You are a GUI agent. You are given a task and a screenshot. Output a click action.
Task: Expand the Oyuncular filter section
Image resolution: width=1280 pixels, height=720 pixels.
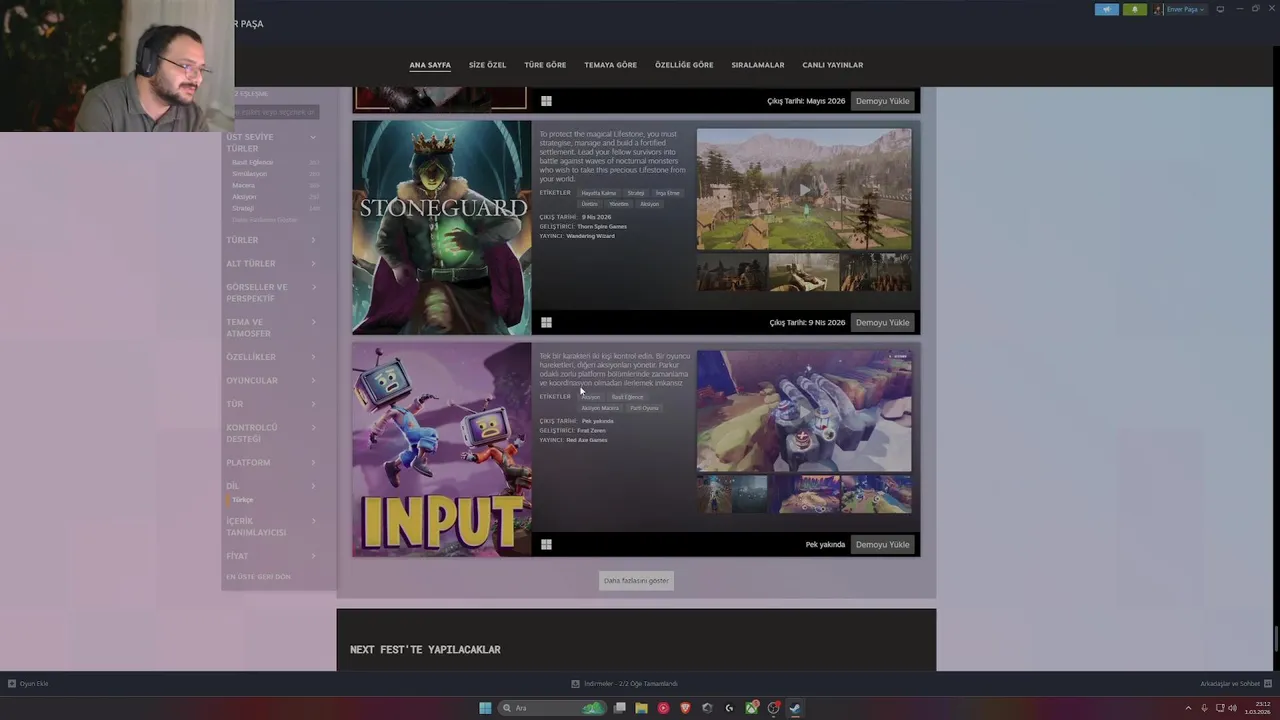tap(271, 380)
